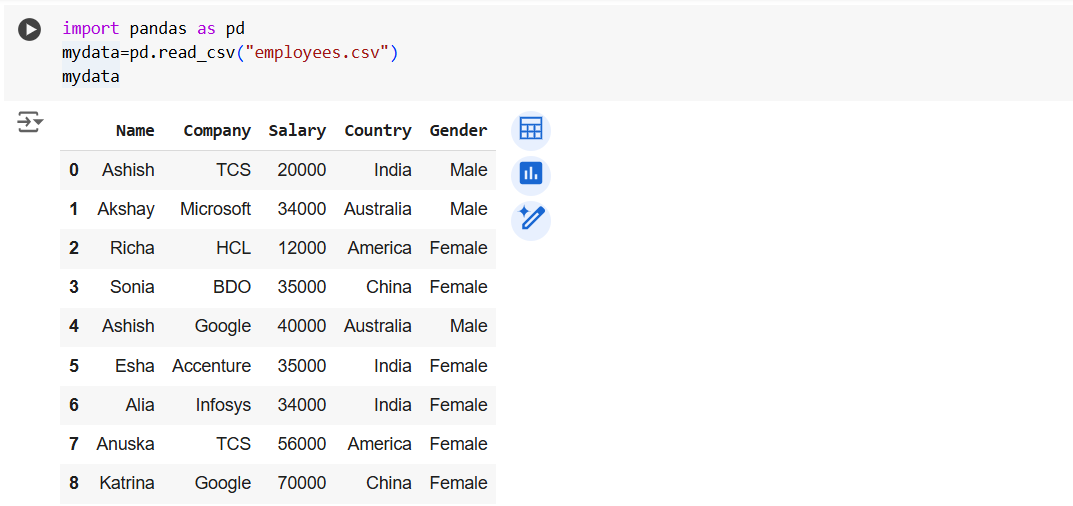Image resolution: width=1073 pixels, height=506 pixels.
Task: Click the last mydata code line
Action: tap(90, 76)
